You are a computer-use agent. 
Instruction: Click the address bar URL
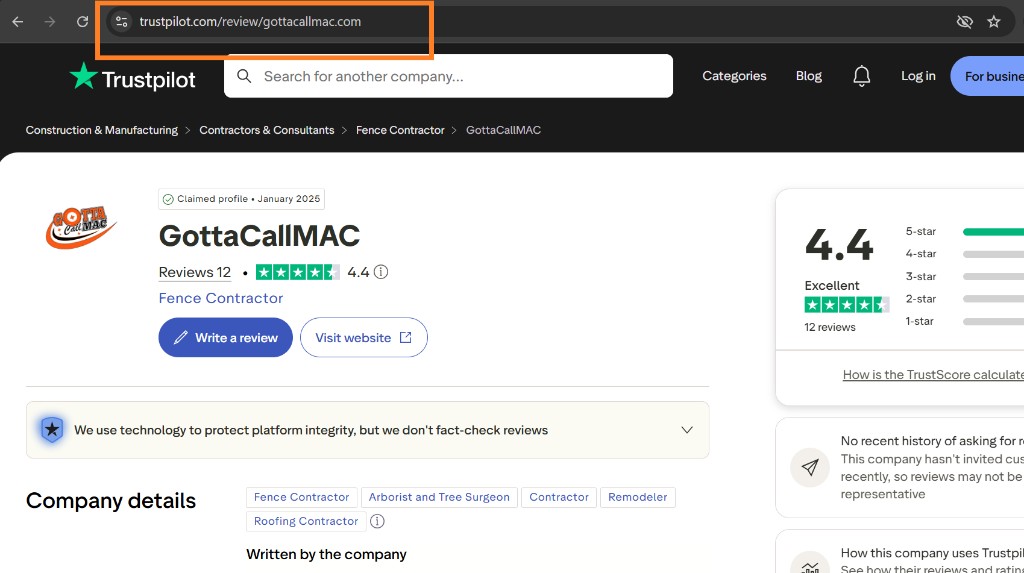pos(249,22)
